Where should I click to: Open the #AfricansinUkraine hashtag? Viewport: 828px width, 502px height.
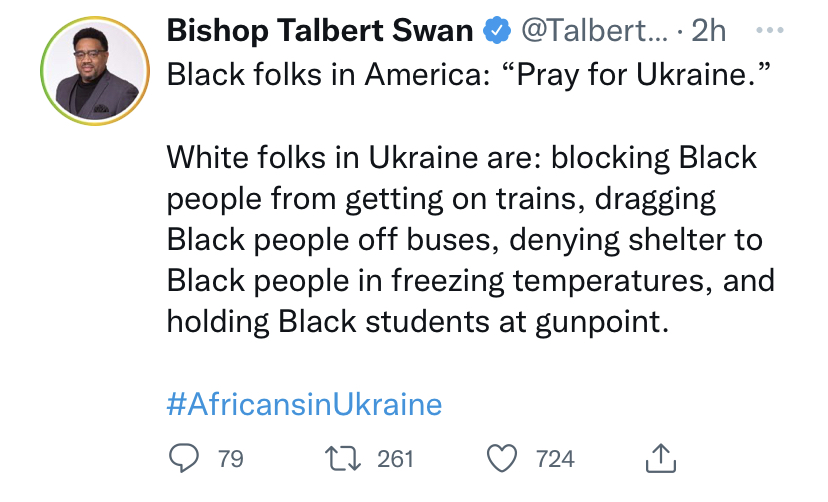tap(303, 404)
